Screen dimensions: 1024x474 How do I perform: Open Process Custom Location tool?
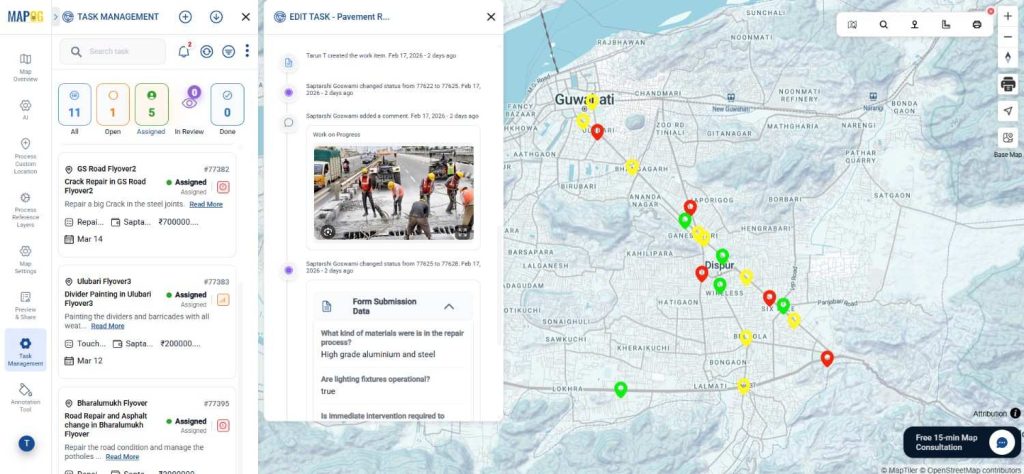tap(25, 156)
